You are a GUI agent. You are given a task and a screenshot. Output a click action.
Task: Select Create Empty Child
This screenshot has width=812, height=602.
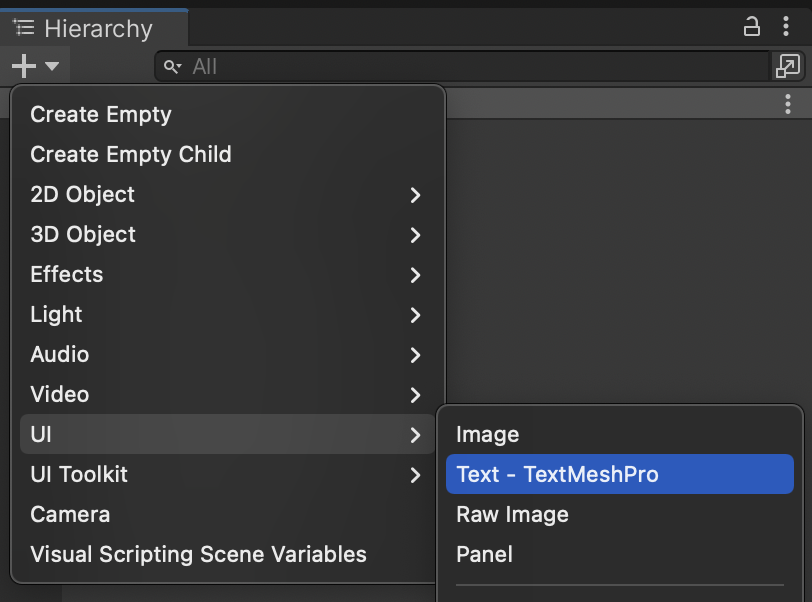coord(131,155)
